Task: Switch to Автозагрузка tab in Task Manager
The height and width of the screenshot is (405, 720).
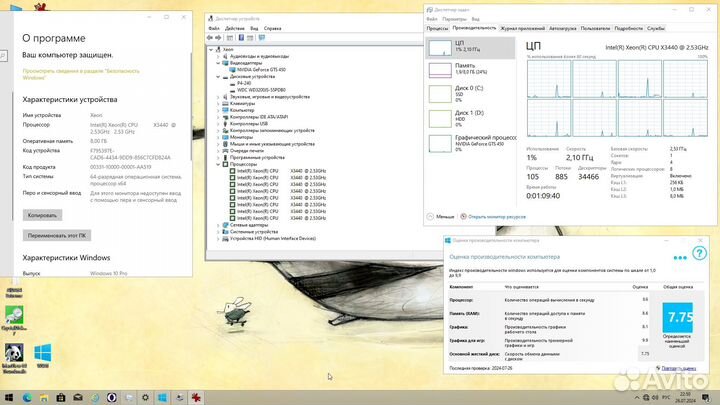Action: (x=562, y=28)
